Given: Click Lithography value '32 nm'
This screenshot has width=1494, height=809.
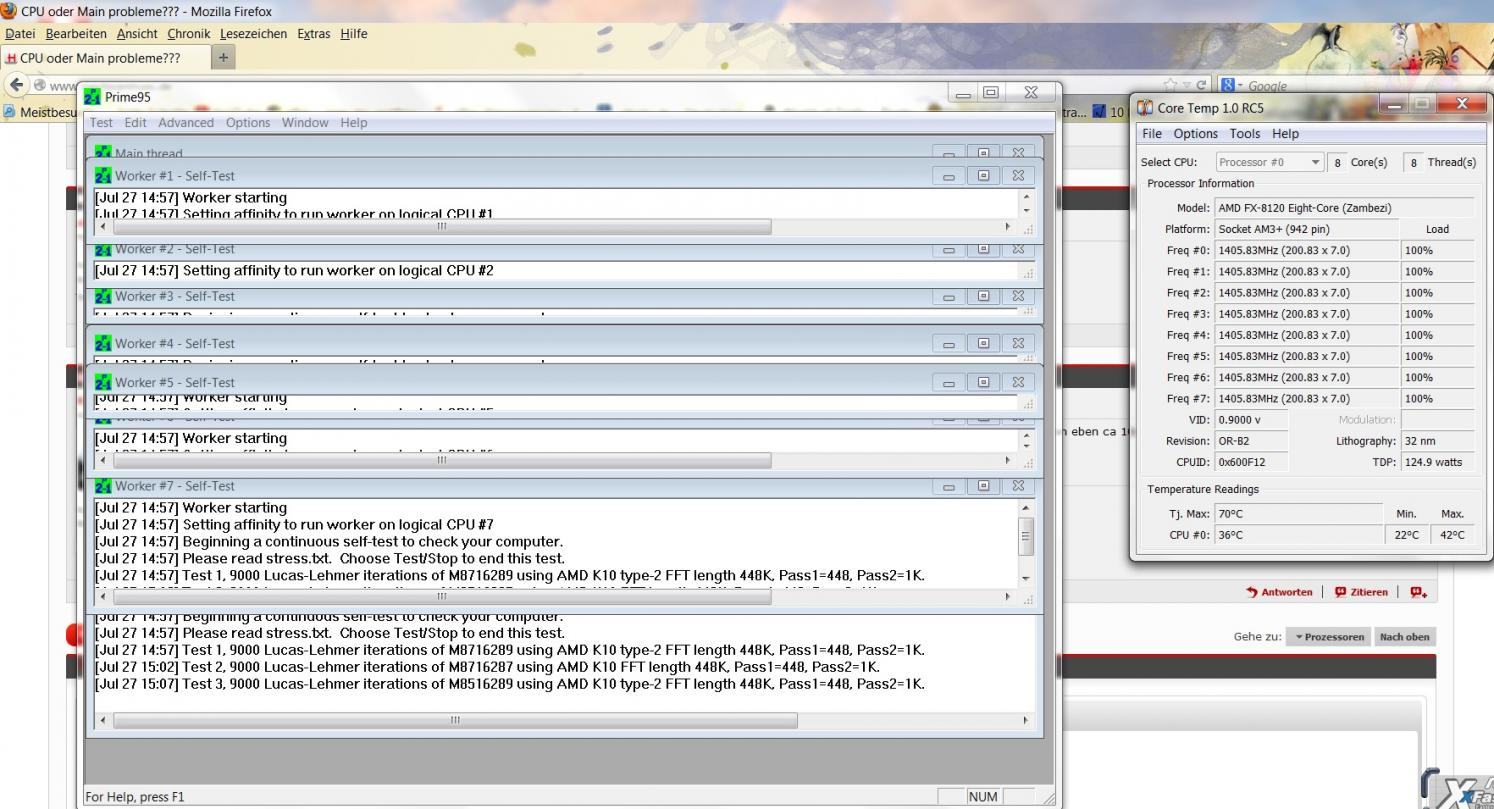Looking at the screenshot, I should tap(1420, 441).
